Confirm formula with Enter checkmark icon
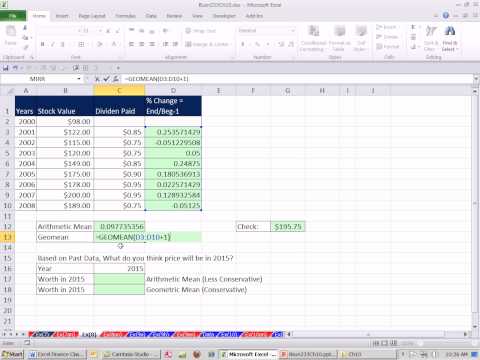 (106, 79)
